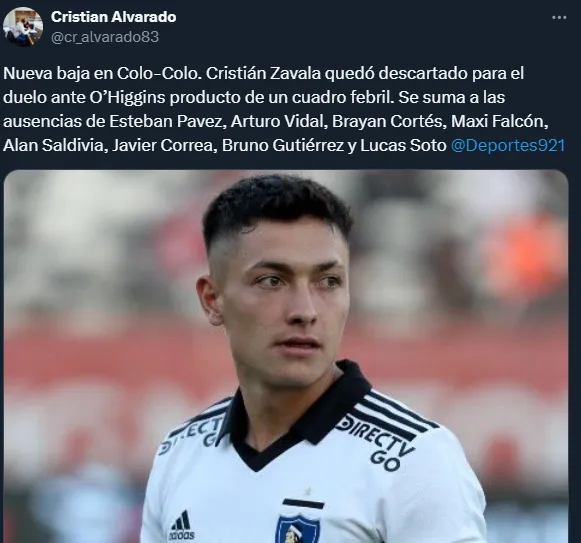Click the name Maxi Falcón in the tweet
The height and width of the screenshot is (543, 581).
click(x=497, y=121)
